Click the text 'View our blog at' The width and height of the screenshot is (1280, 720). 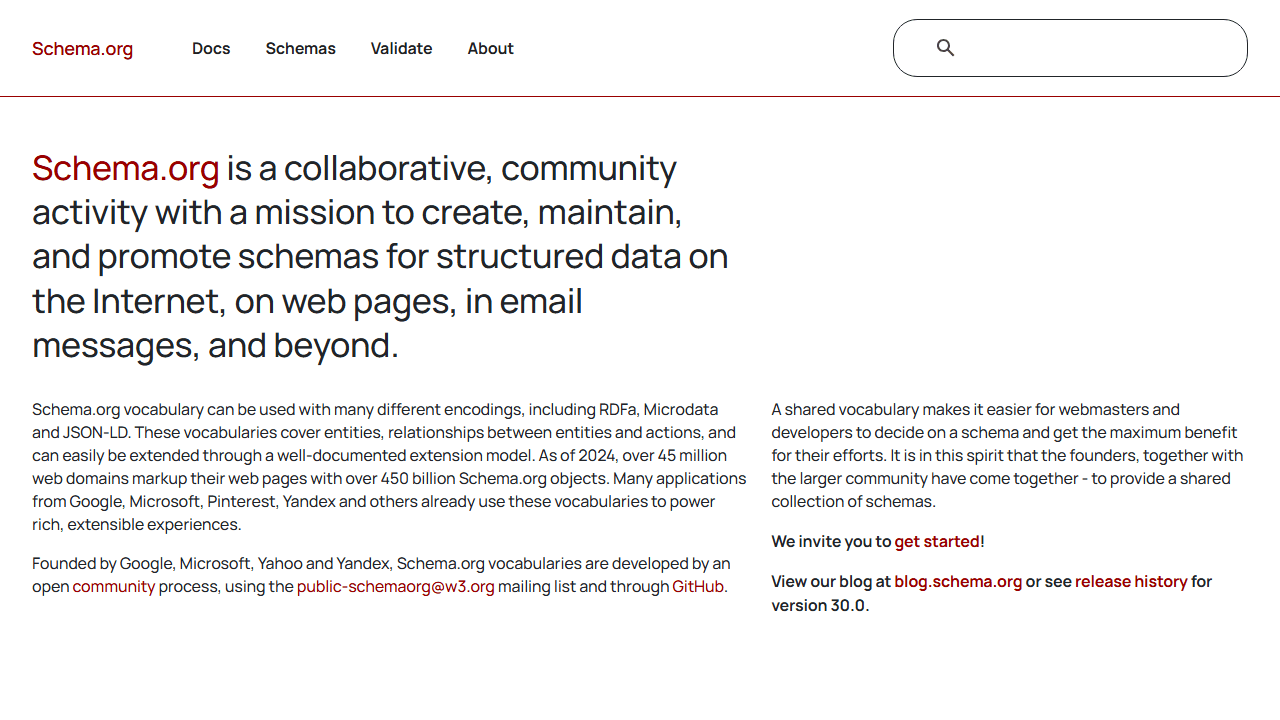(831, 581)
